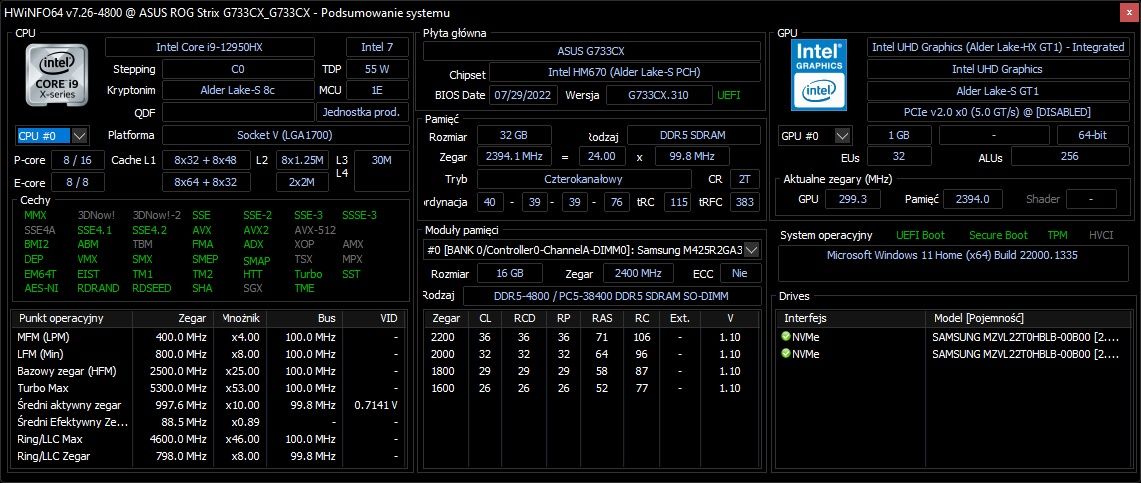Click the E-core 8 / 8 value
1141x483 pixels.
coord(79,182)
